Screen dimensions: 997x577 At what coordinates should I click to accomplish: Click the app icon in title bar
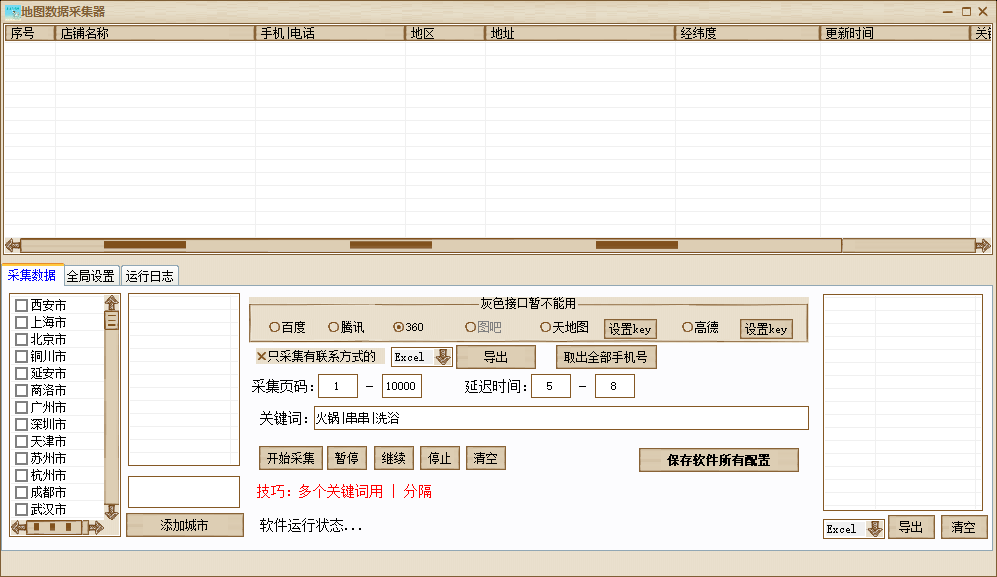[x=12, y=11]
